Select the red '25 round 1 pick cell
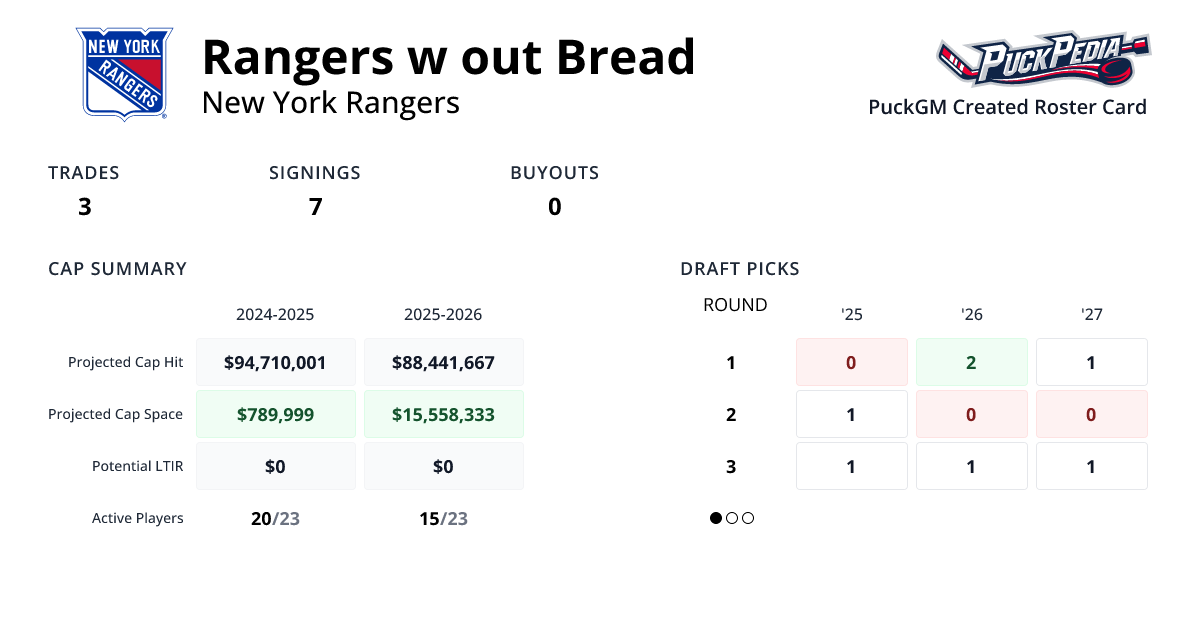 pyautogui.click(x=851, y=361)
